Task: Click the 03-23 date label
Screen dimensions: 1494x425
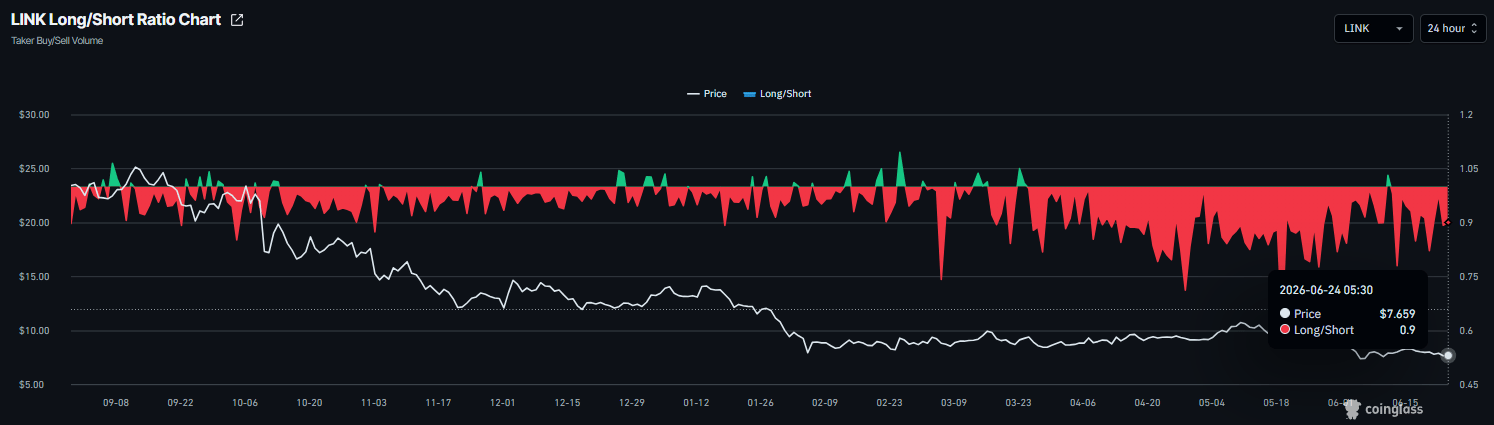Action: coord(1019,403)
